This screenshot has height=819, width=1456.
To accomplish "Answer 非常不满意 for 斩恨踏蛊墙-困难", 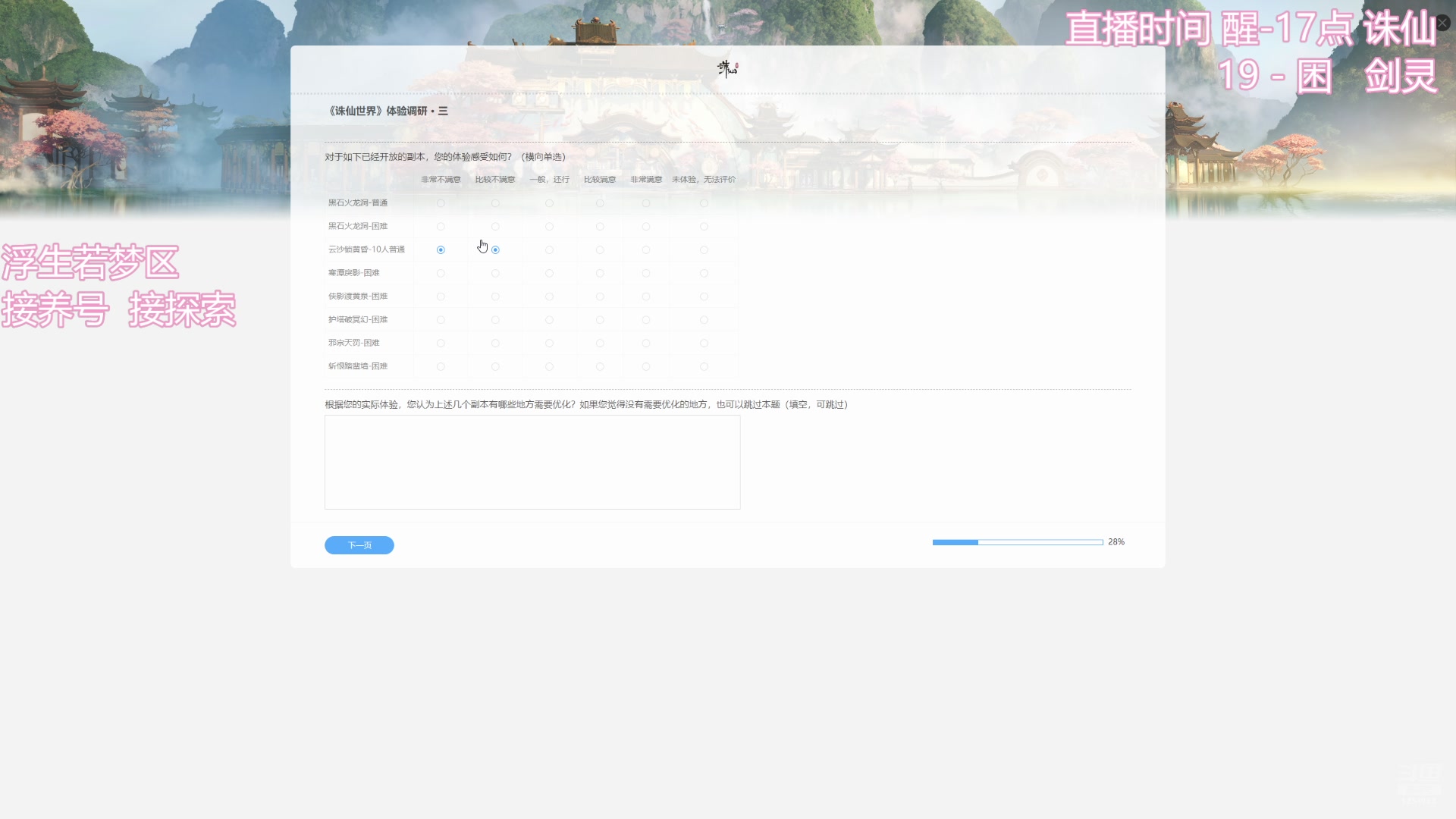I will click(441, 366).
